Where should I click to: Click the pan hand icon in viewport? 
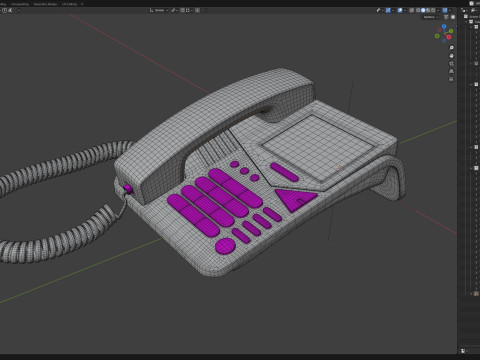tap(451, 56)
